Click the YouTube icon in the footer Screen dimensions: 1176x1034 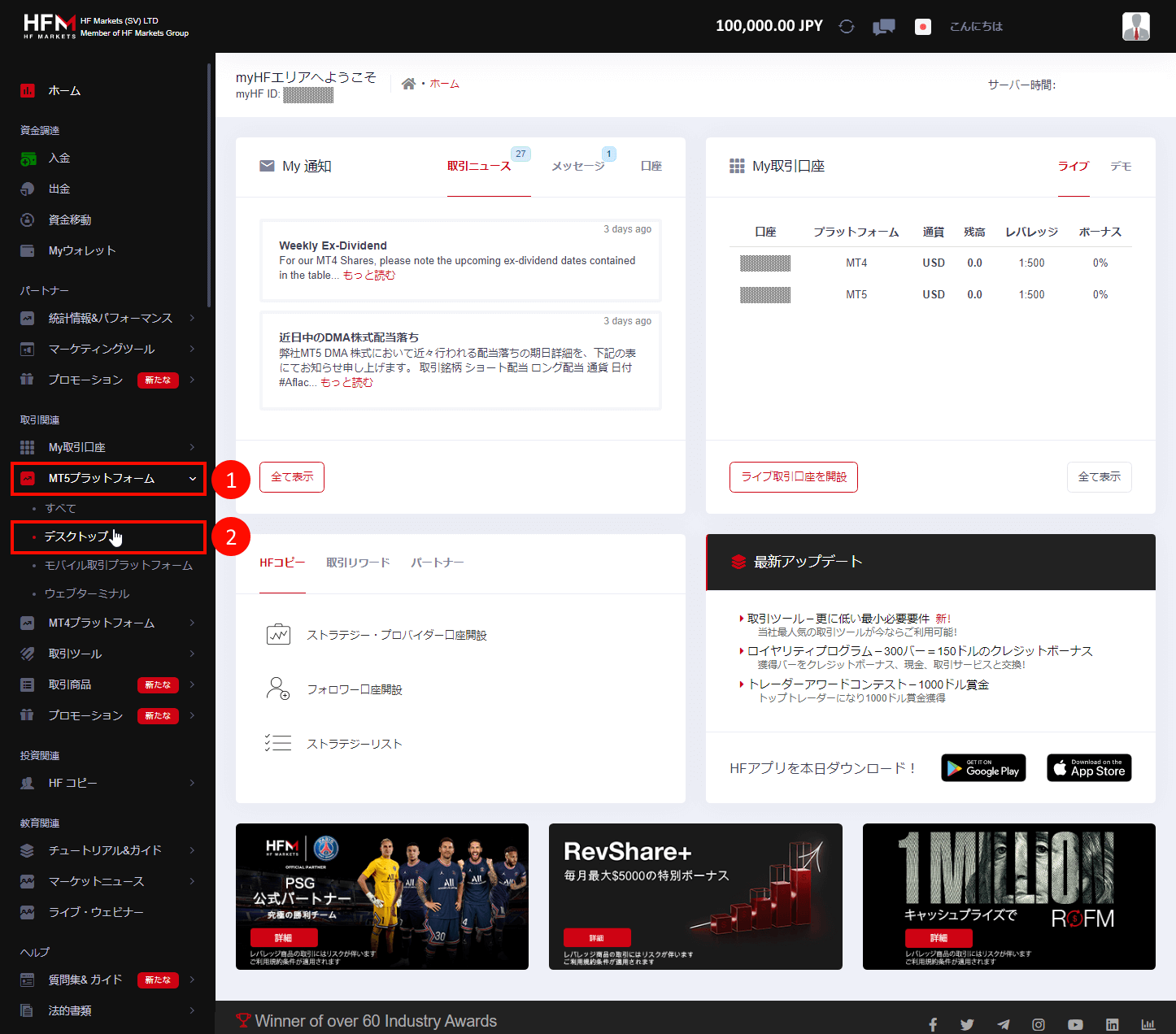[1075, 1024]
